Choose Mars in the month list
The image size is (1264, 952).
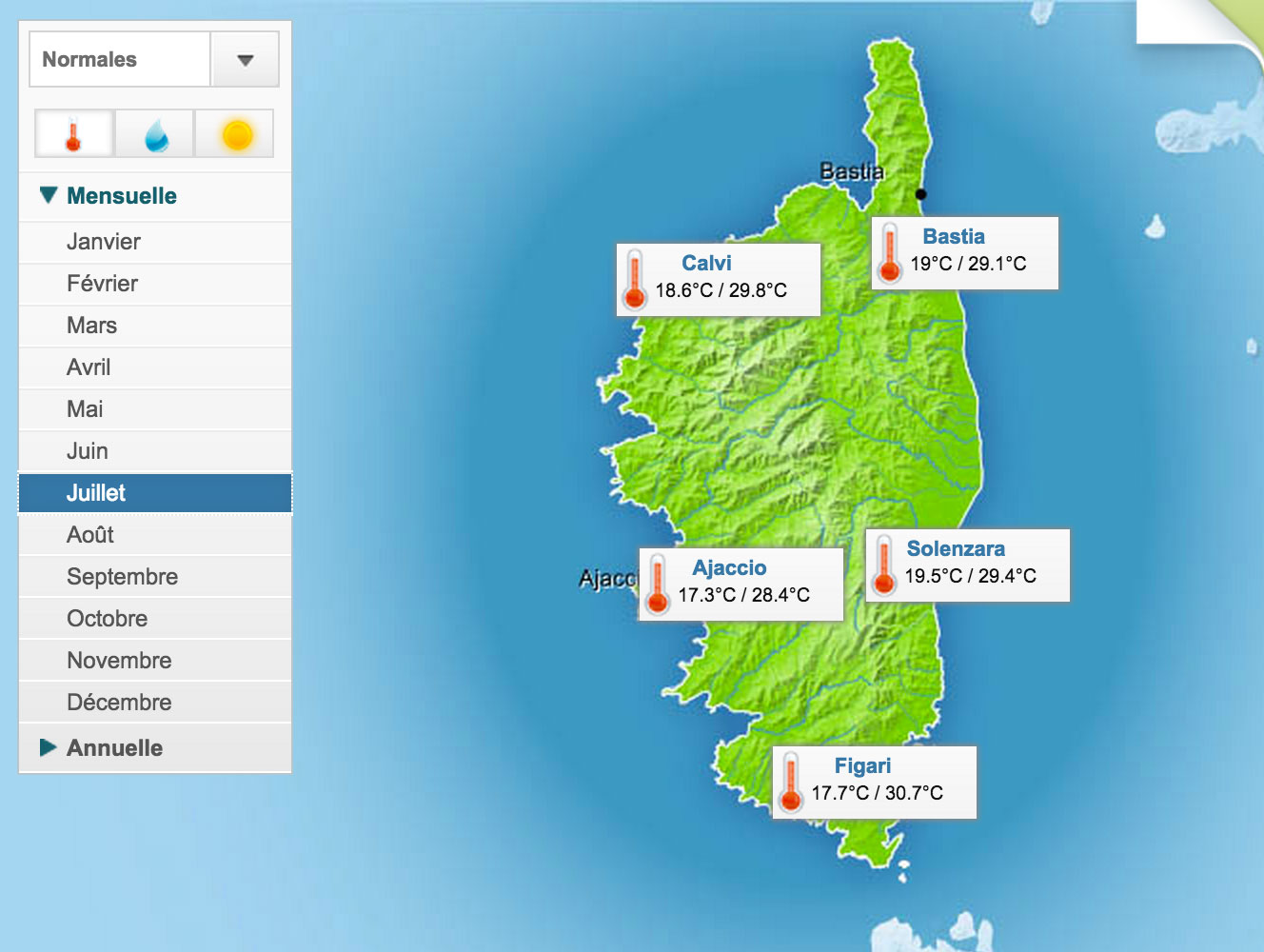[x=155, y=326]
